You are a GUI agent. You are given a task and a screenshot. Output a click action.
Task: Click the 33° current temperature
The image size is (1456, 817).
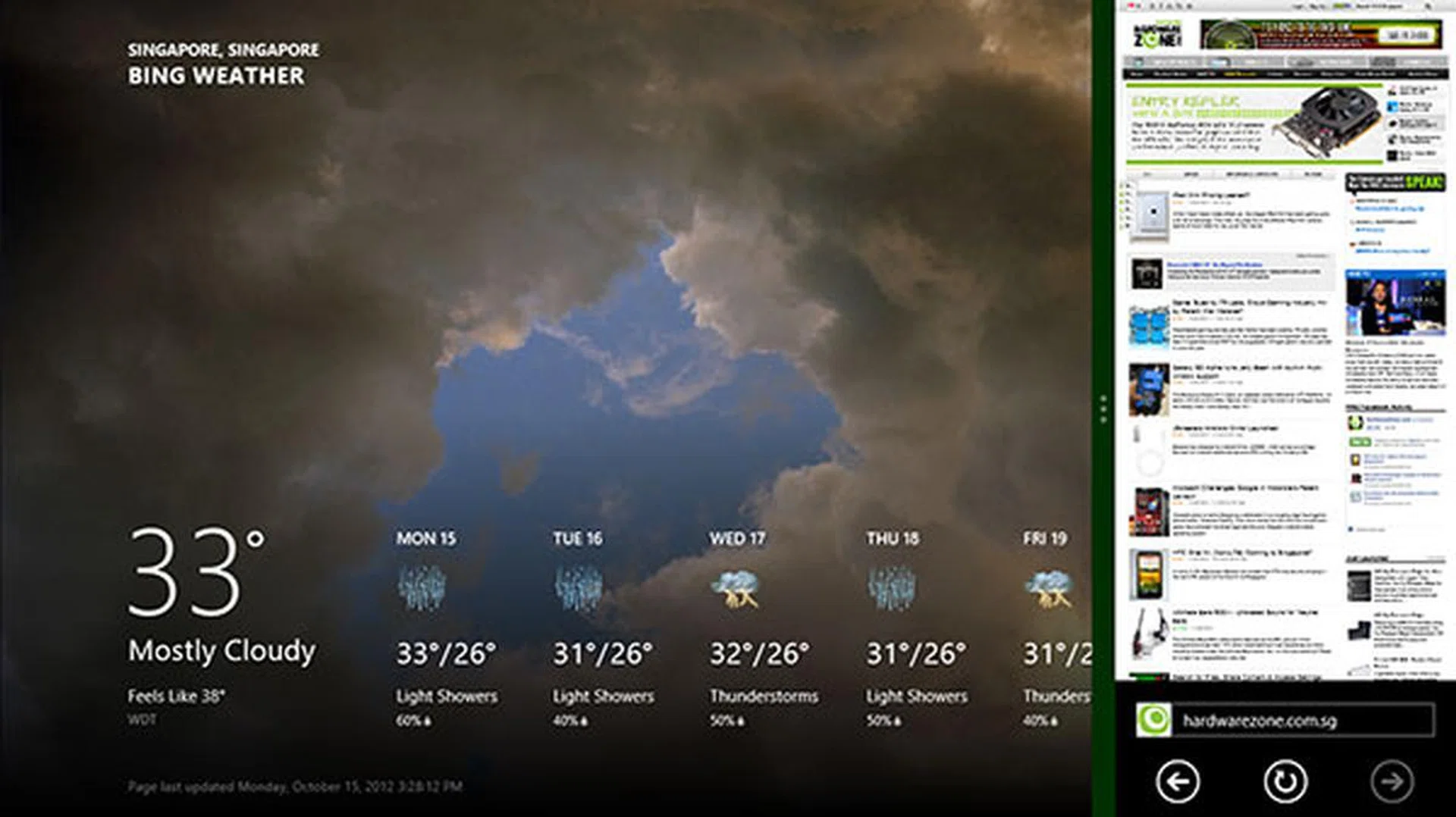196,571
